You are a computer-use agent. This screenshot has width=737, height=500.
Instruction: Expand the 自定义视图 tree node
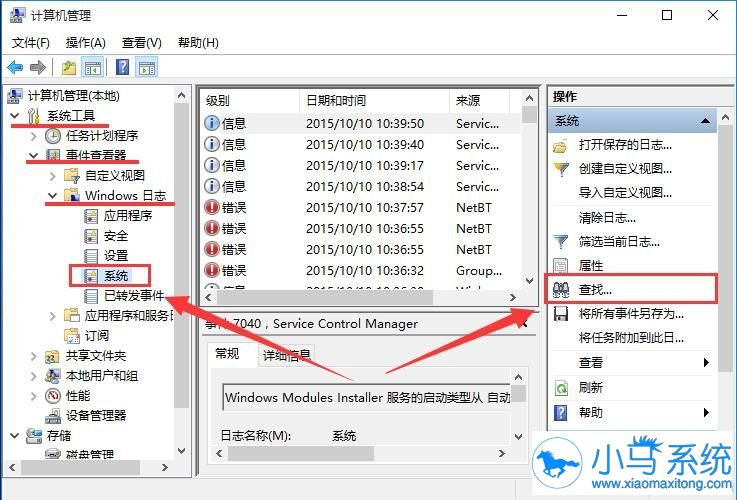pos(53,176)
